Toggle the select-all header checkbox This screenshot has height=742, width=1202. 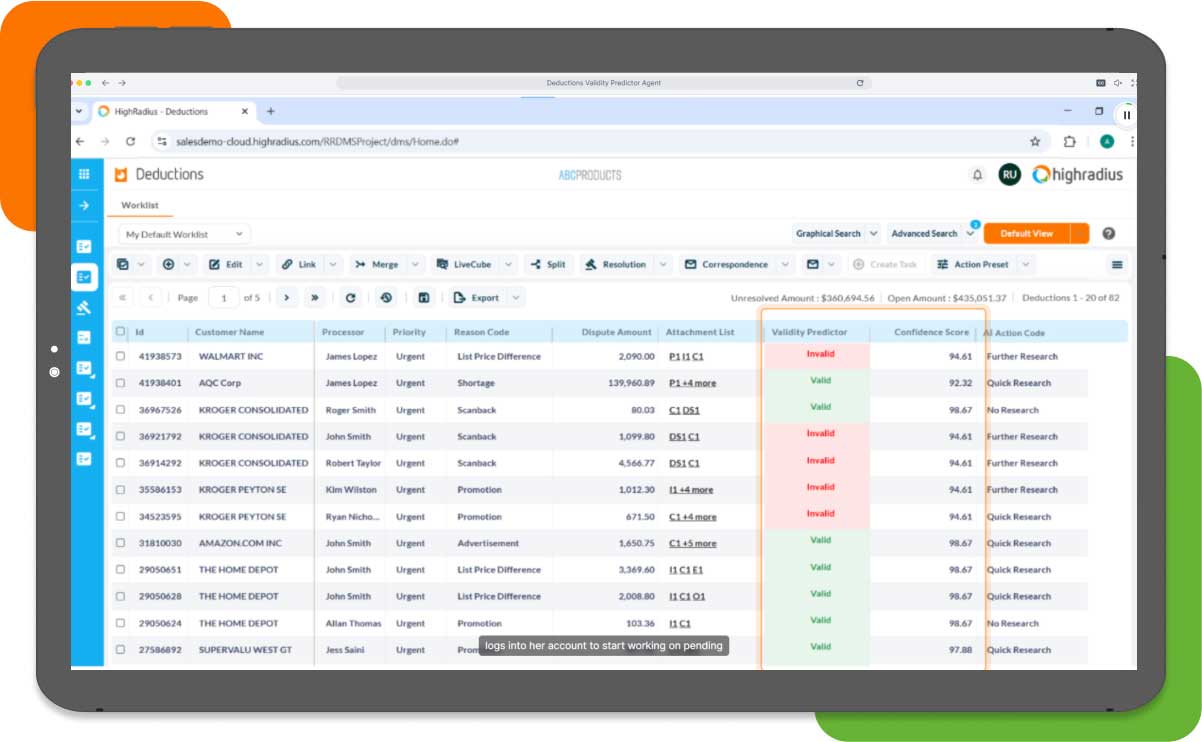120,332
